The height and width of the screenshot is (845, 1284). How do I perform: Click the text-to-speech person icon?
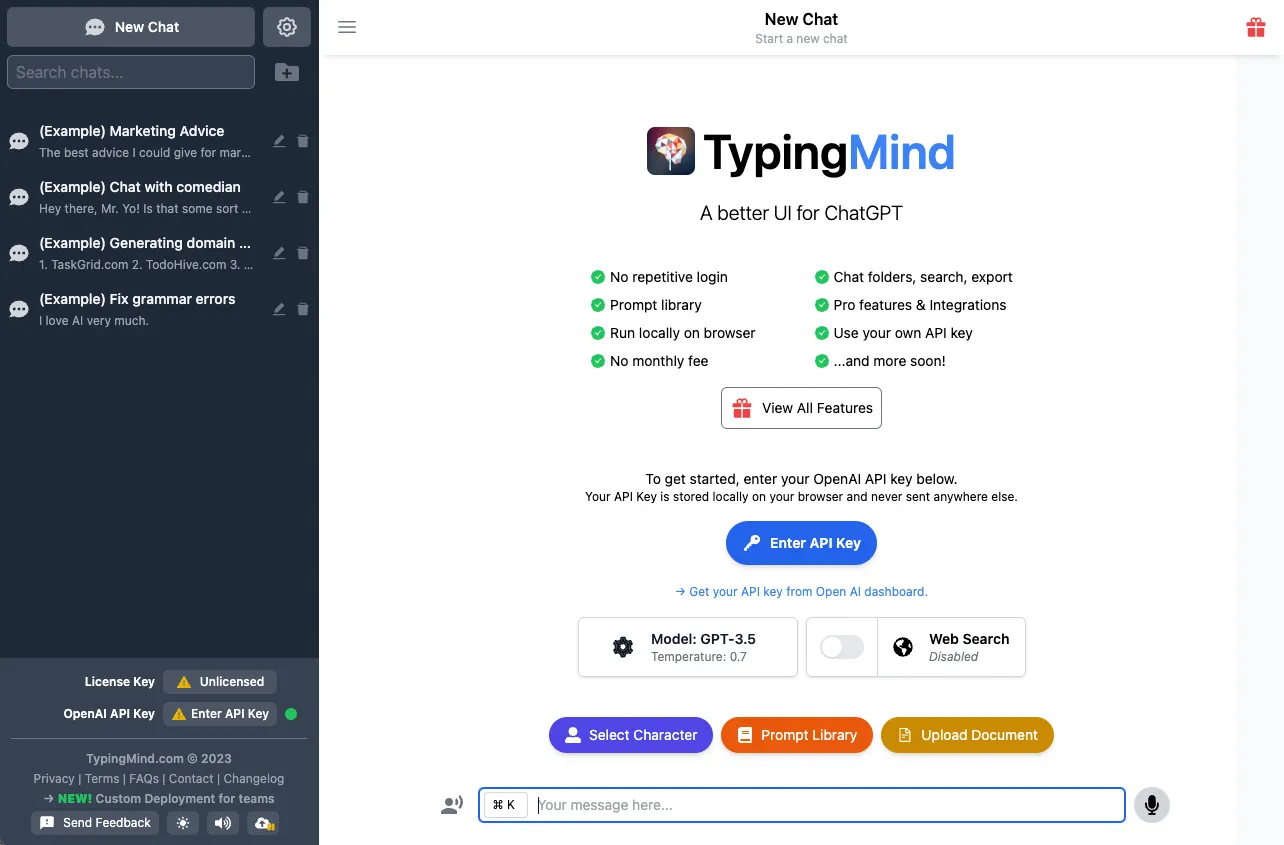pyautogui.click(x=452, y=805)
